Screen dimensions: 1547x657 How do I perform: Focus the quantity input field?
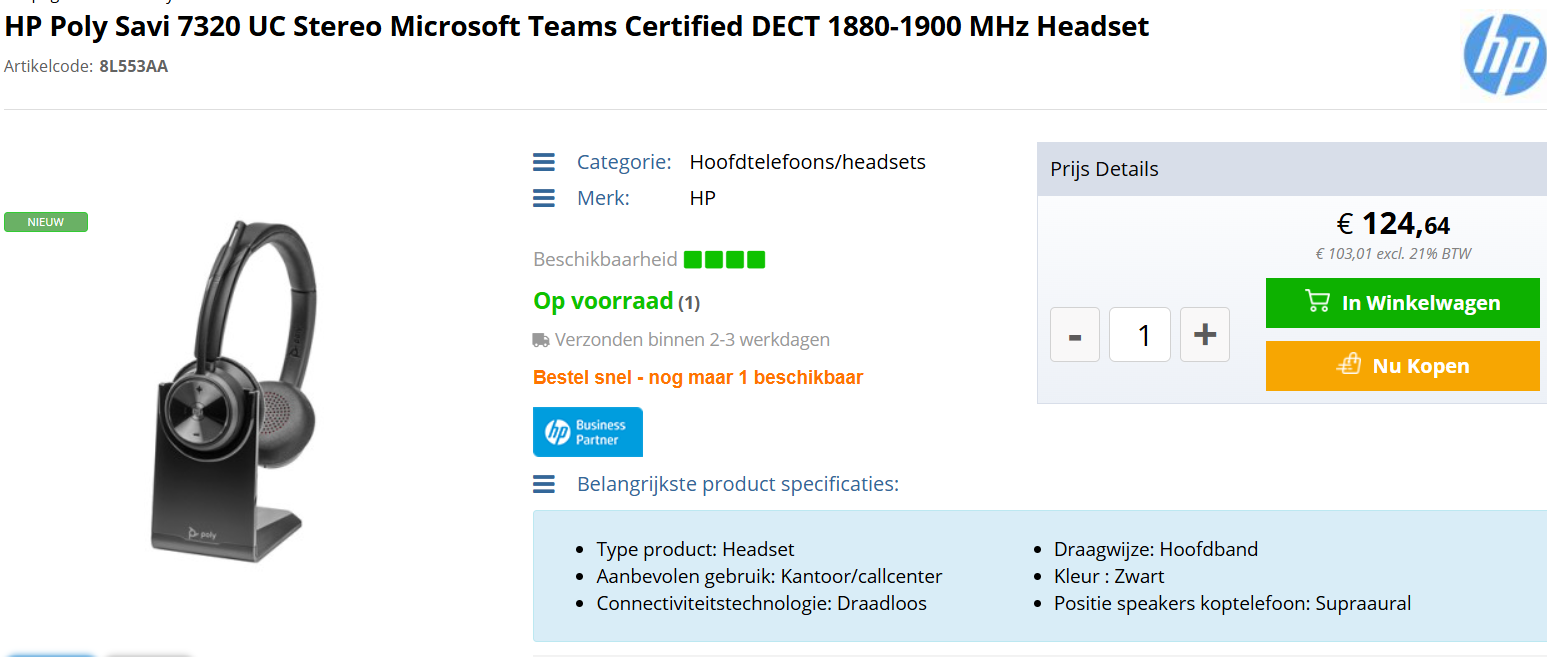pos(1140,335)
